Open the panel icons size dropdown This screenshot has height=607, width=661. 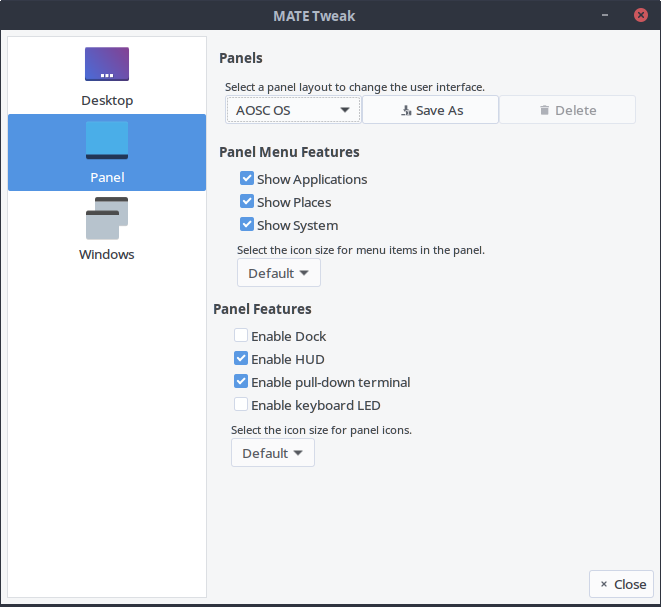272,453
